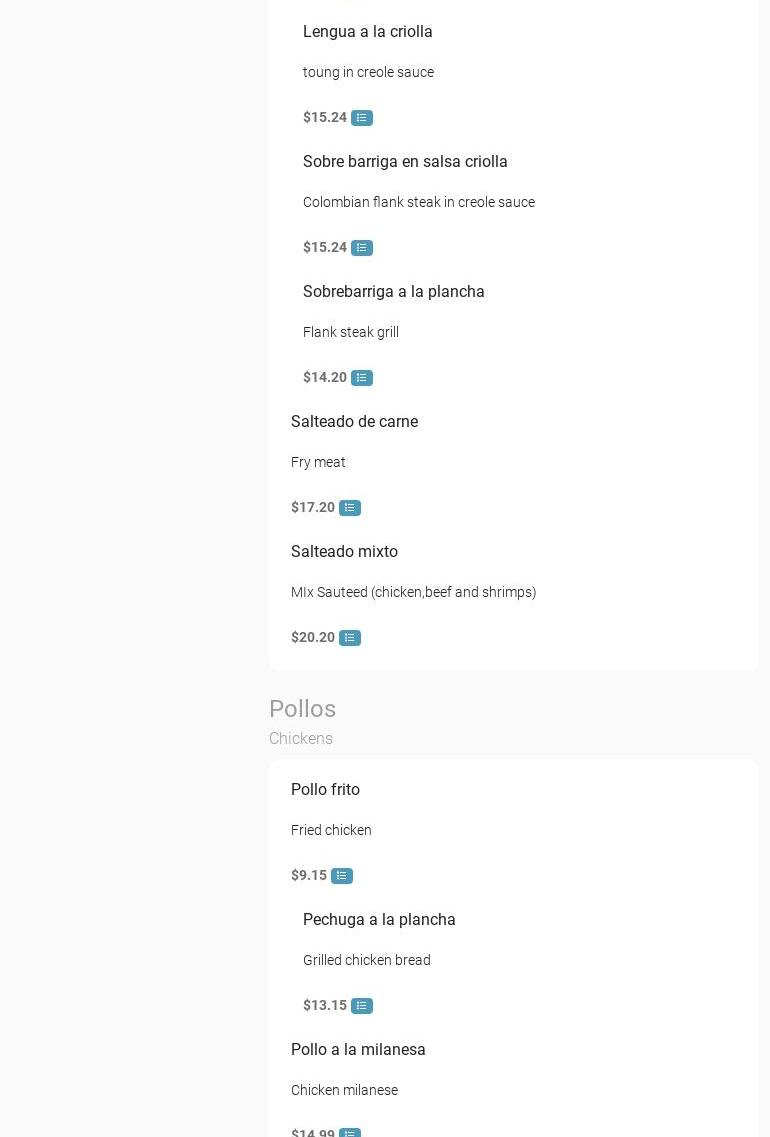Click the $17.20 price of Salteado de carne
770x1137 pixels.
[313, 508]
